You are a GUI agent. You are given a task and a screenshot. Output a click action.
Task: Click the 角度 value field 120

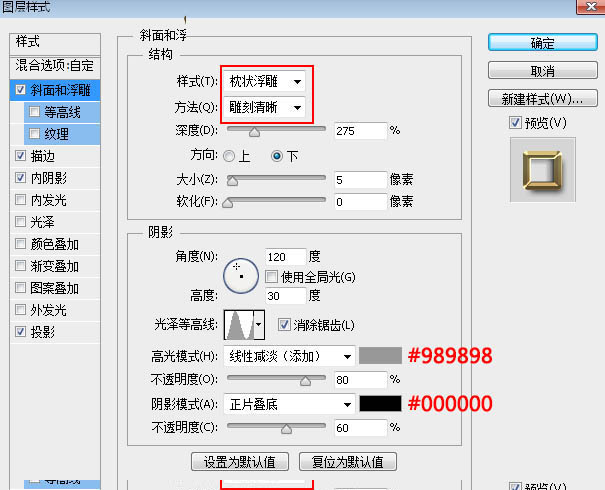tap(286, 257)
